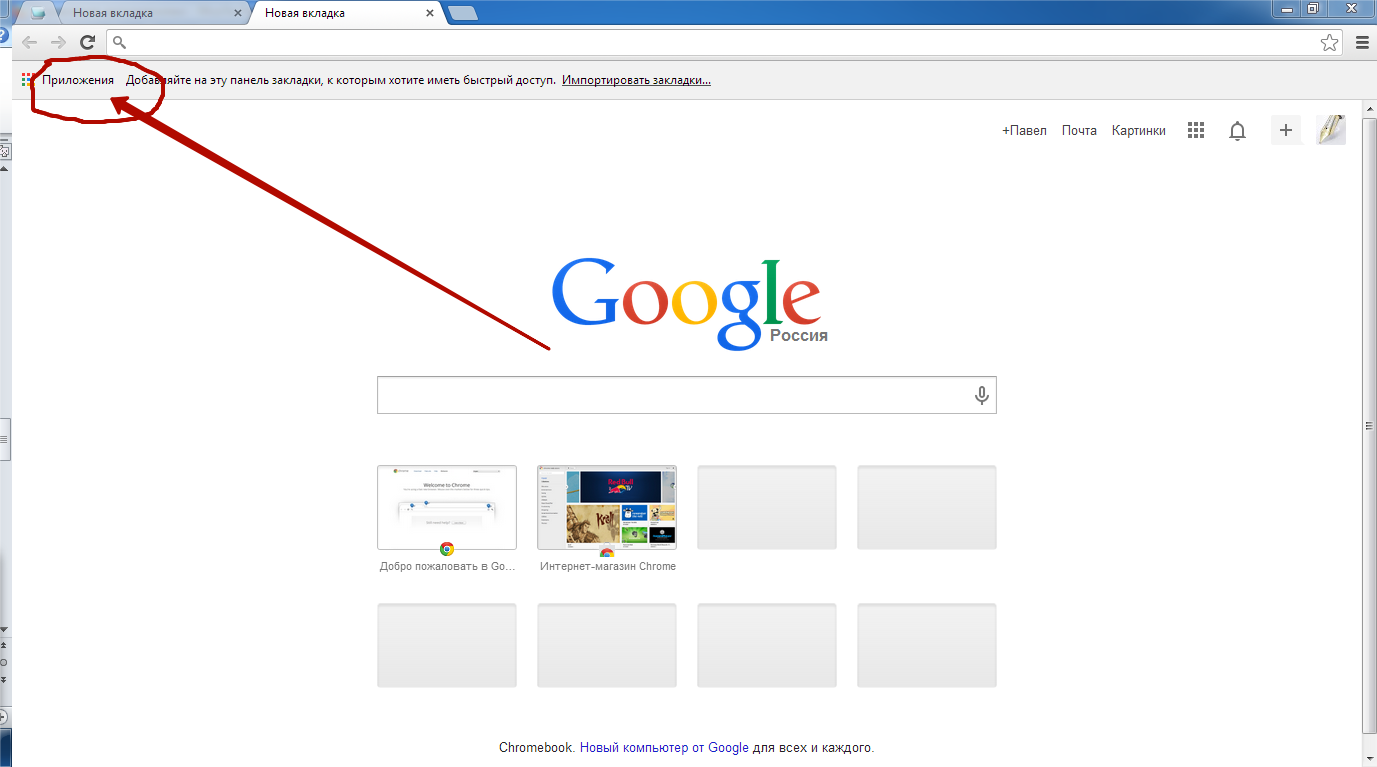Click the Импортировать закладки link
The height and width of the screenshot is (767, 1377).
pyautogui.click(x=636, y=80)
